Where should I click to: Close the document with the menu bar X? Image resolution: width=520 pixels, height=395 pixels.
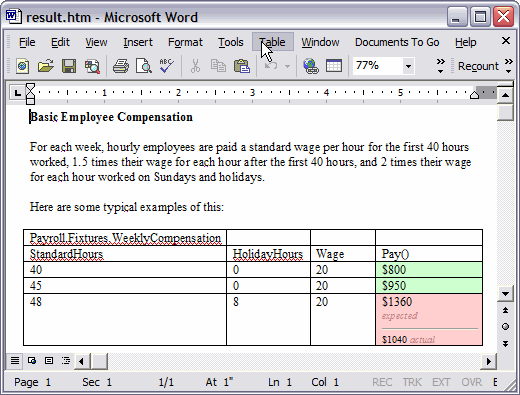click(x=506, y=41)
